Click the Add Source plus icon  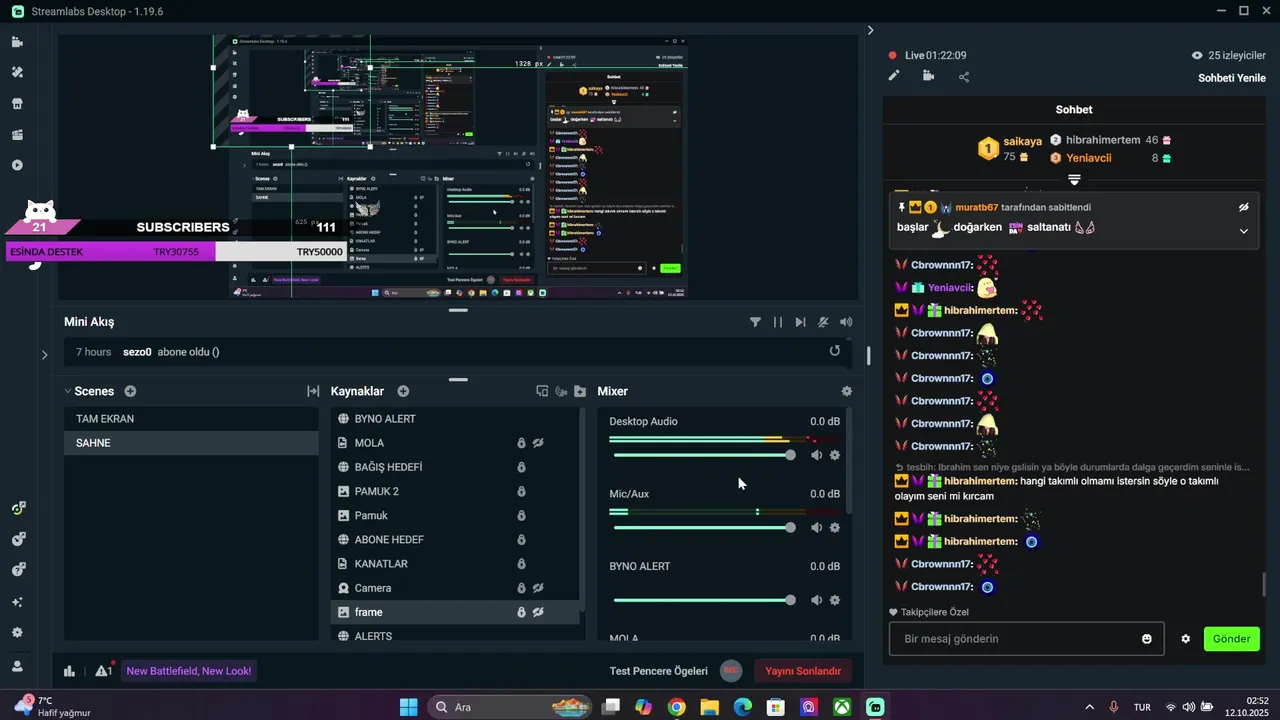403,391
